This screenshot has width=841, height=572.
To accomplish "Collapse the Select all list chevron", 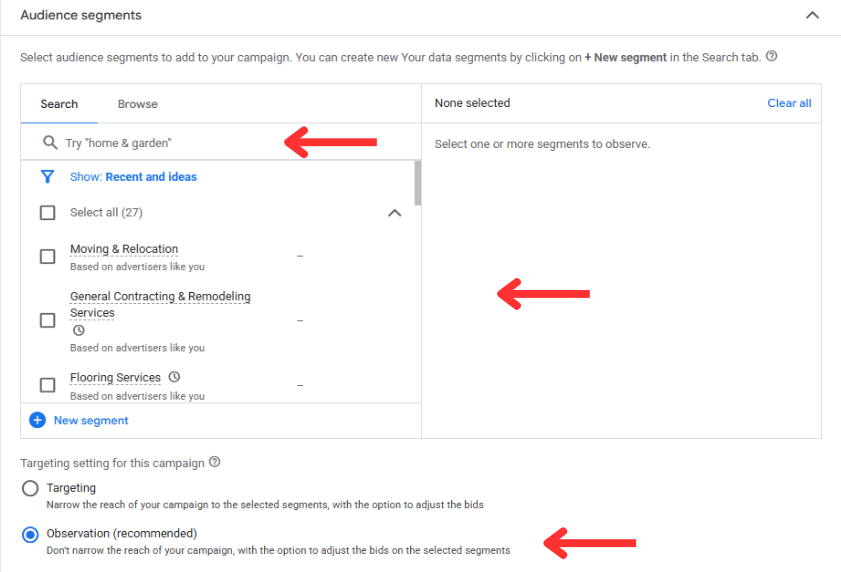I will pyautogui.click(x=394, y=212).
